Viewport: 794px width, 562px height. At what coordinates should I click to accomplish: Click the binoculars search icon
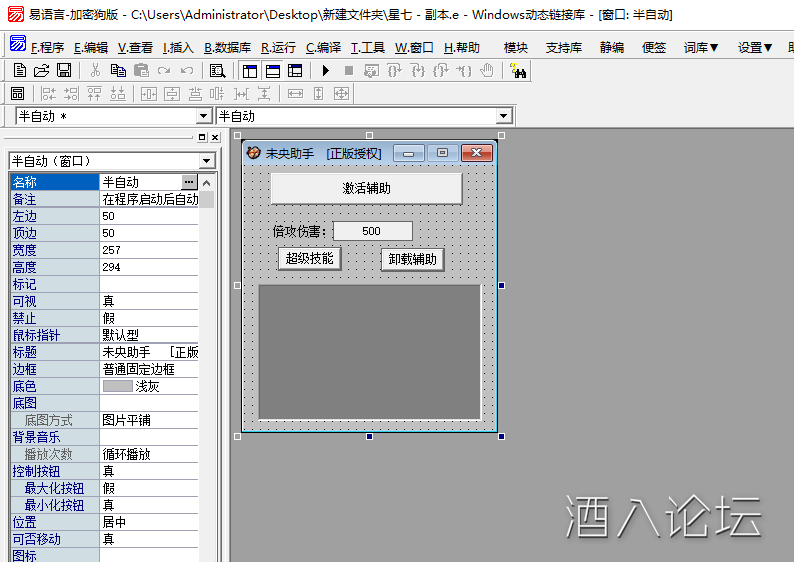click(x=517, y=70)
